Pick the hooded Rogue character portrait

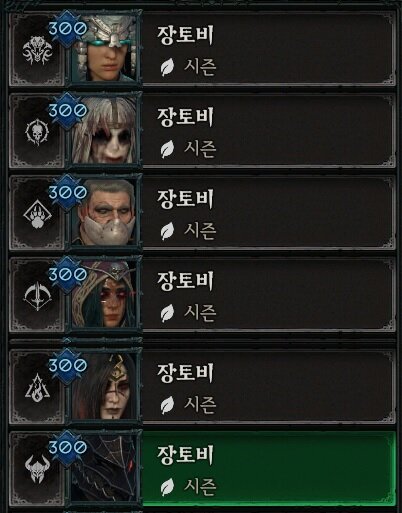[104, 295]
